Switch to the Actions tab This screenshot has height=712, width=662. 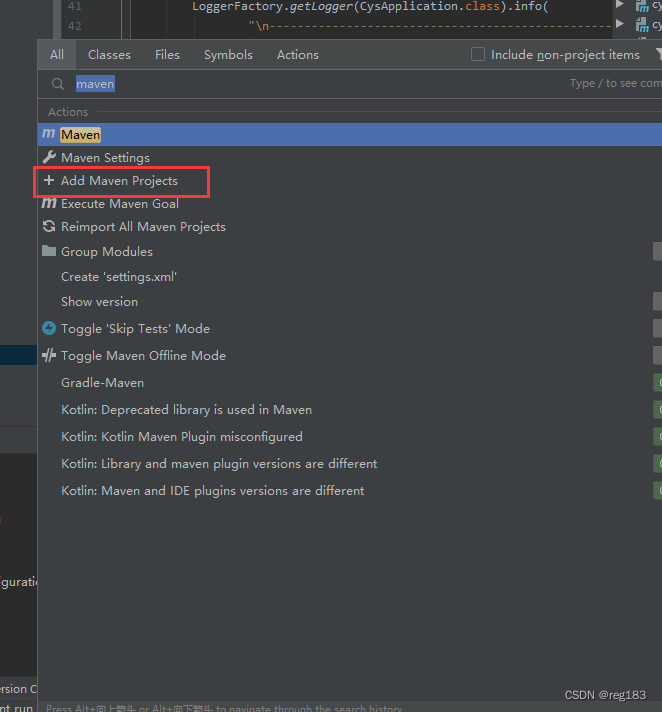tap(298, 55)
